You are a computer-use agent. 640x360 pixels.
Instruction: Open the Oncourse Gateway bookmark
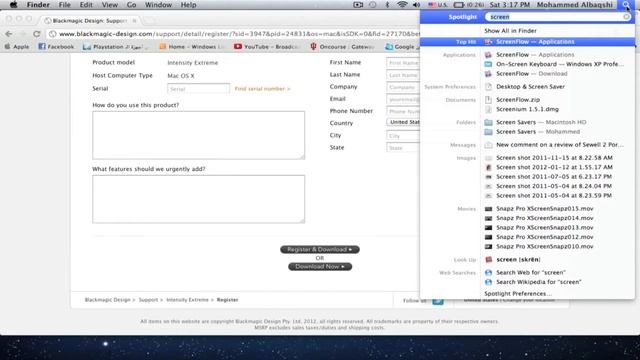pyautogui.click(x=342, y=47)
